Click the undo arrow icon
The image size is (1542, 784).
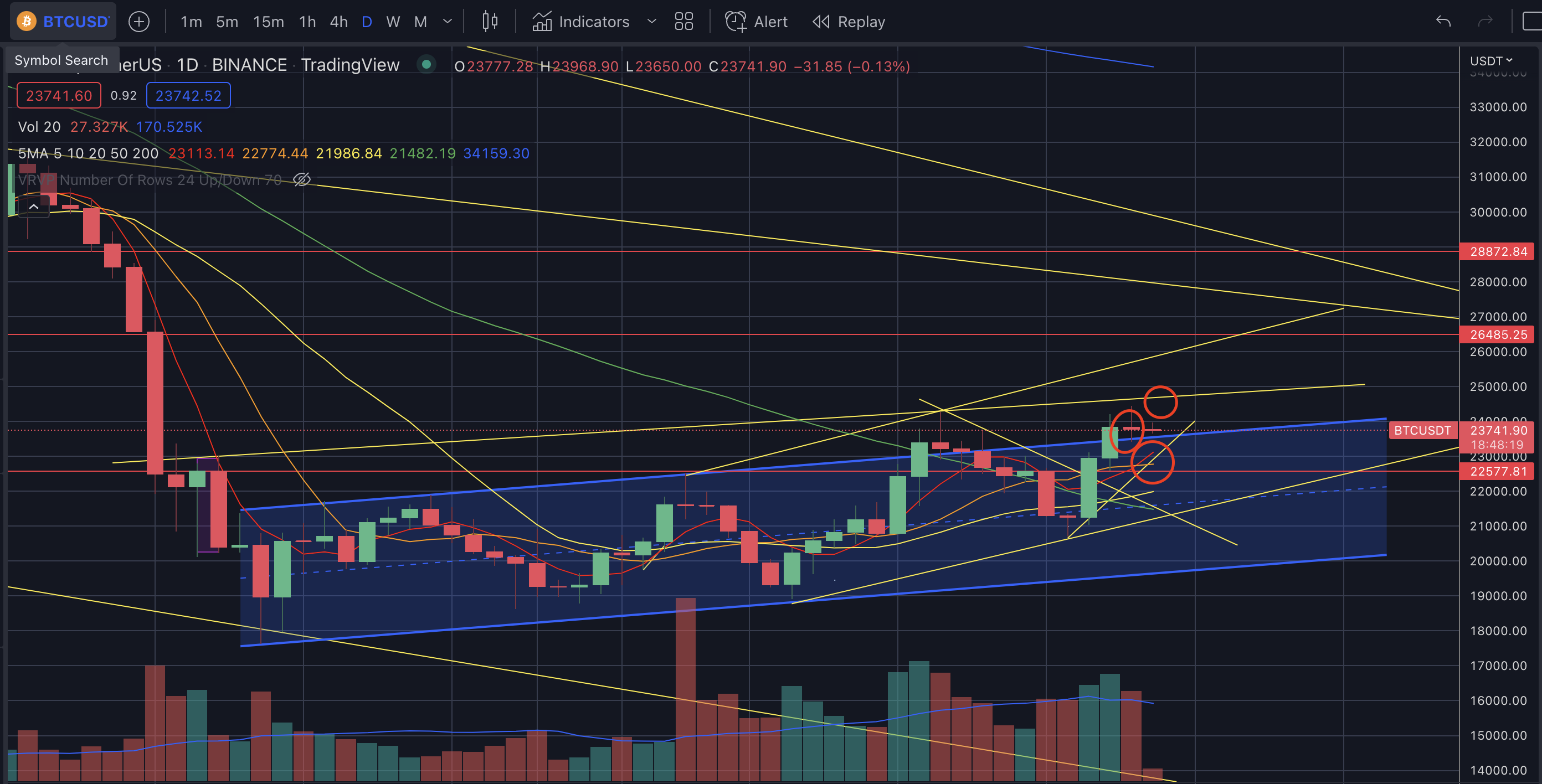point(1443,22)
